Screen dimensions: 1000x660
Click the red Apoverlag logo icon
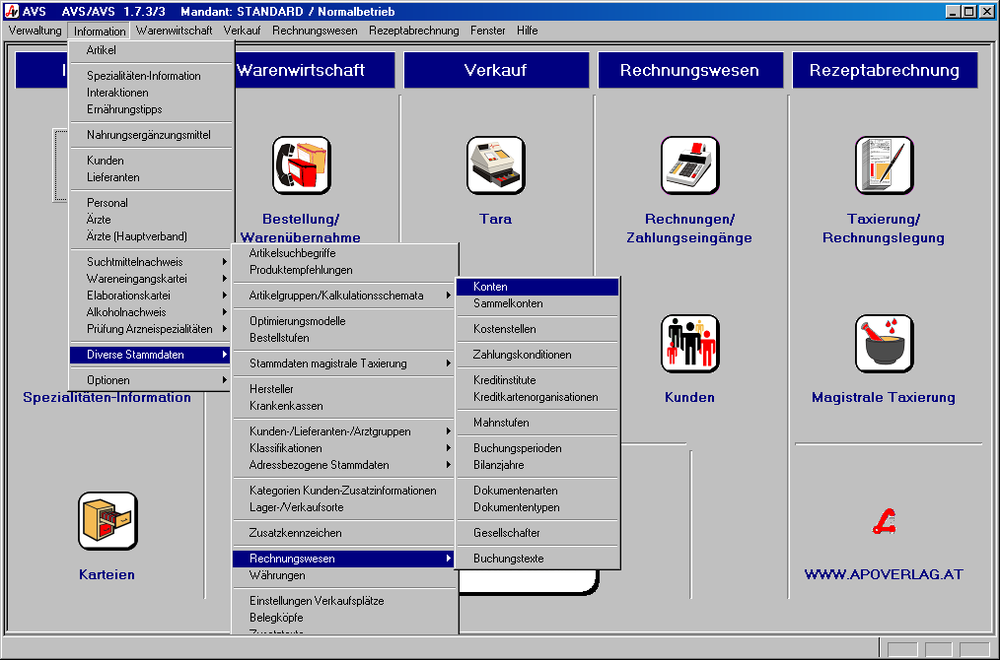click(x=883, y=522)
